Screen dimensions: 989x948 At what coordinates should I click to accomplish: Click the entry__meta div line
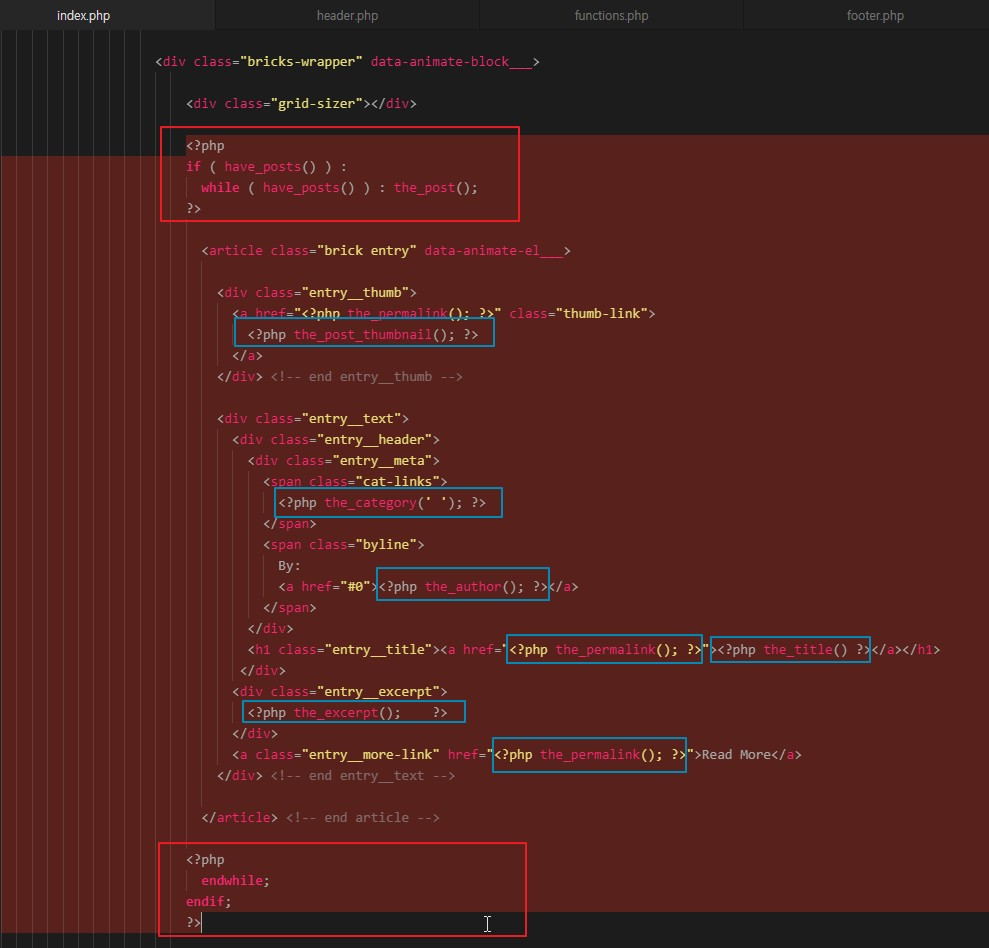click(344, 460)
